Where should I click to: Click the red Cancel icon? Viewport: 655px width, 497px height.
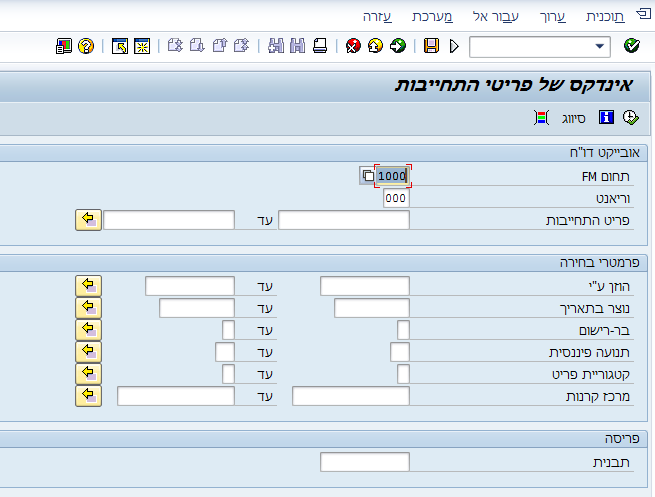[x=353, y=46]
